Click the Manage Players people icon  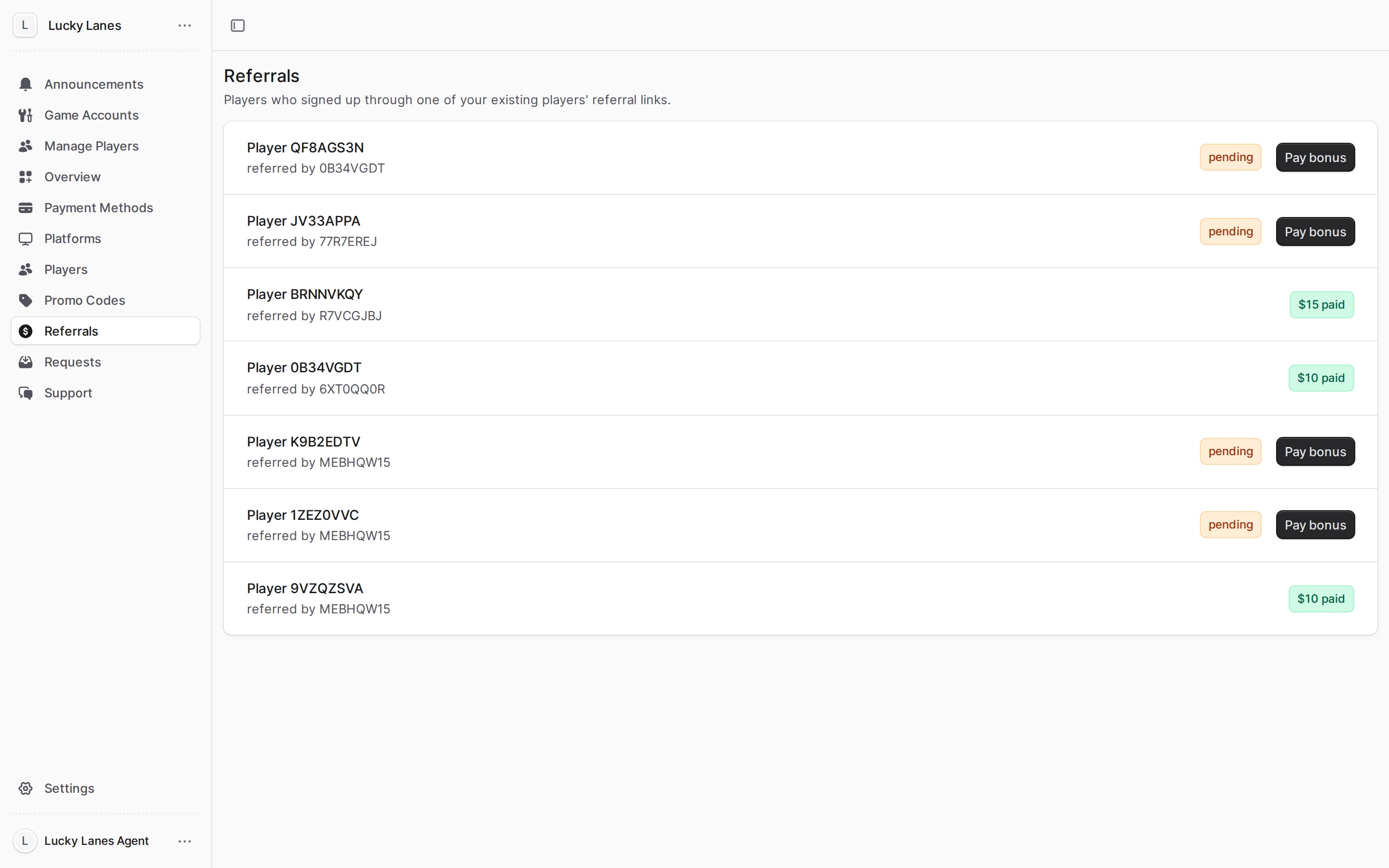[x=25, y=147]
